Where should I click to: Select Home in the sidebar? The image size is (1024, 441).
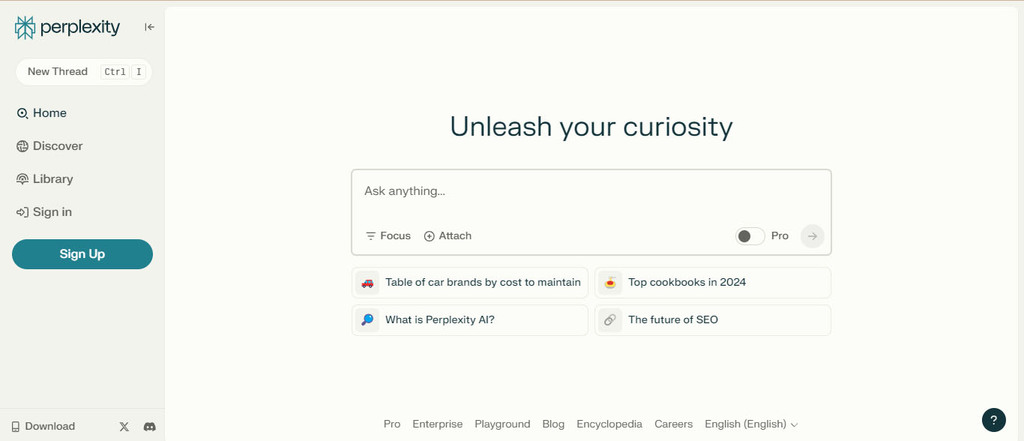(49, 113)
